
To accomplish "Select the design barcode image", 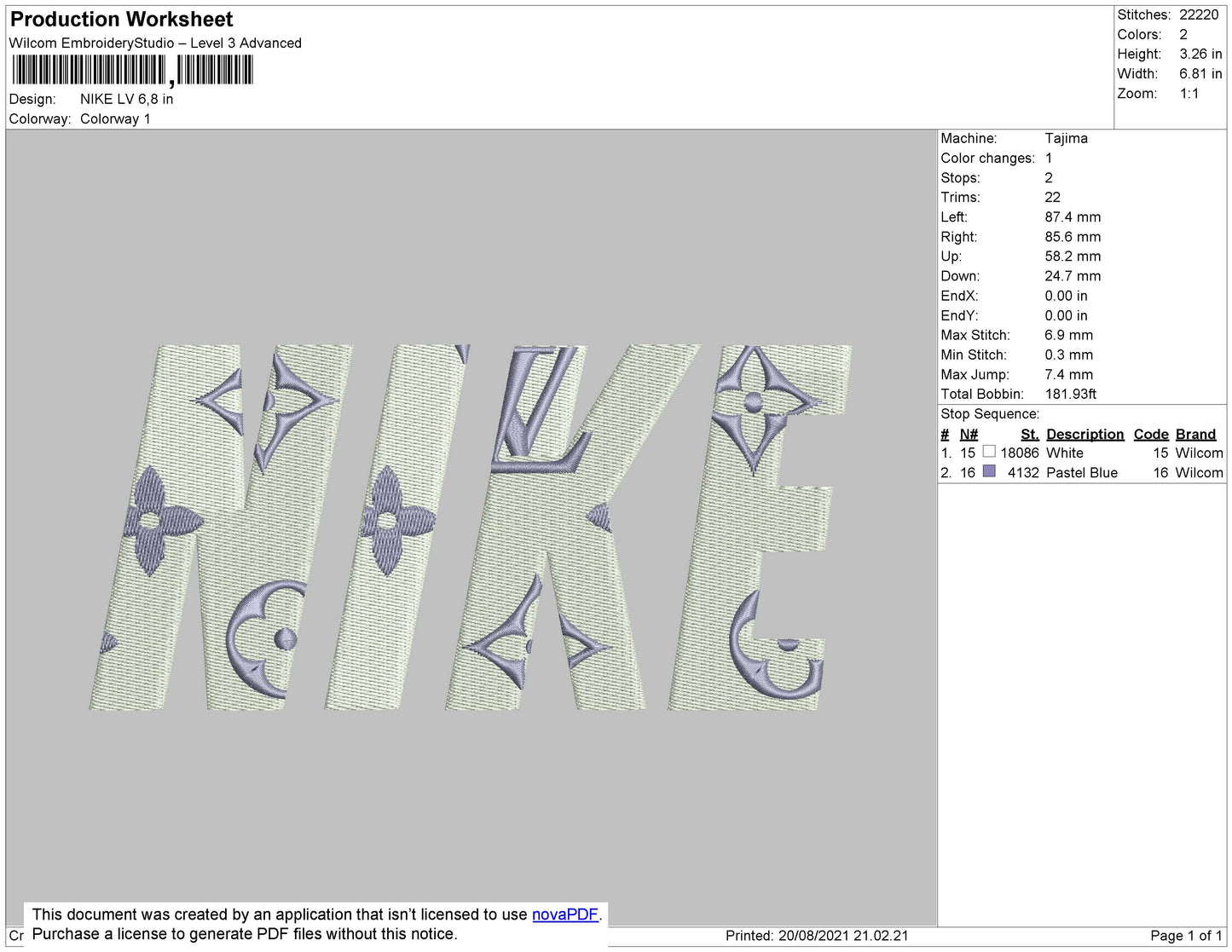I will coord(133,70).
